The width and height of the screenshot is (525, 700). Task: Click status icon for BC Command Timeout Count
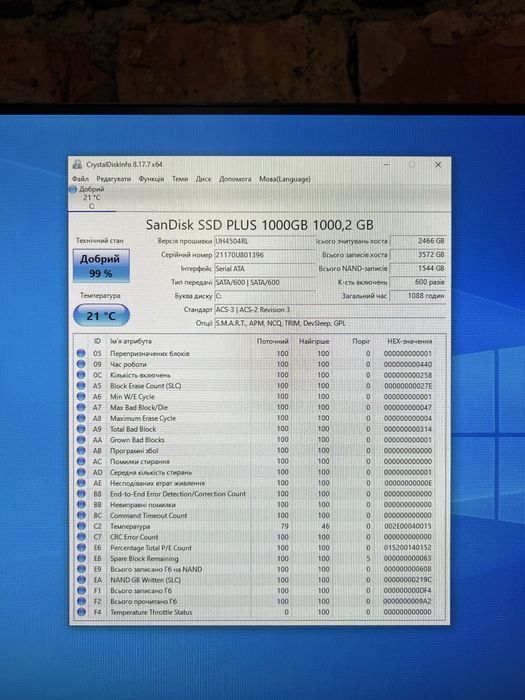click(81, 515)
